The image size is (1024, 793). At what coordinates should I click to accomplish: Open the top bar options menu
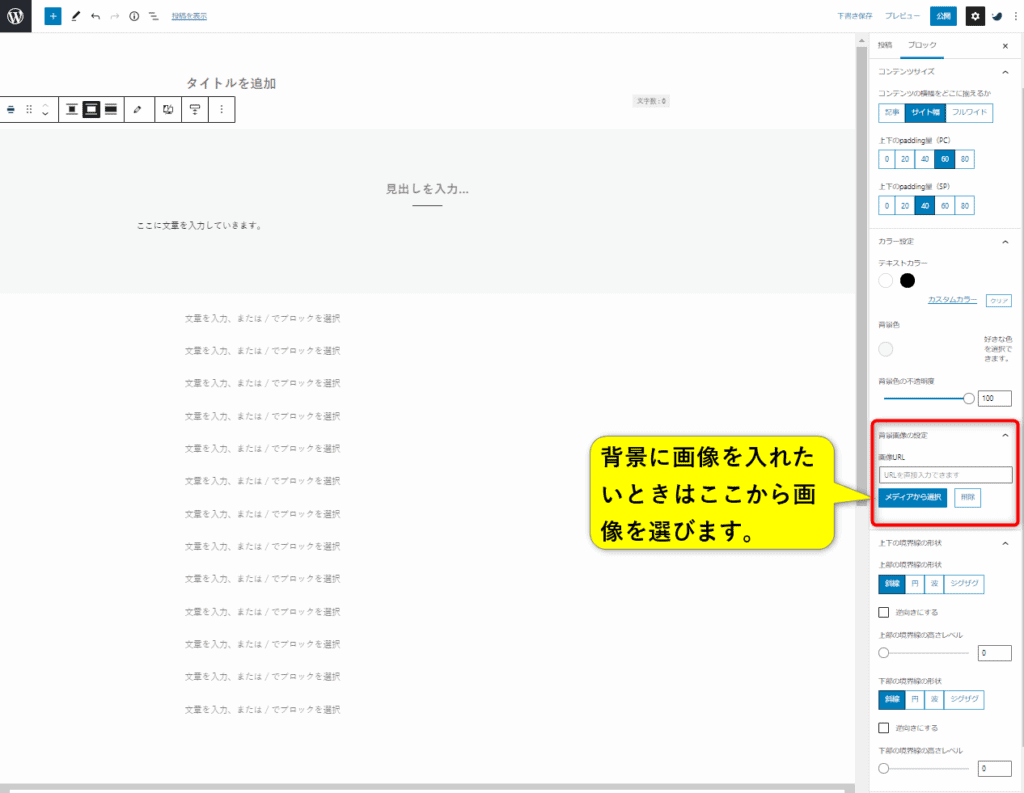[1016, 16]
